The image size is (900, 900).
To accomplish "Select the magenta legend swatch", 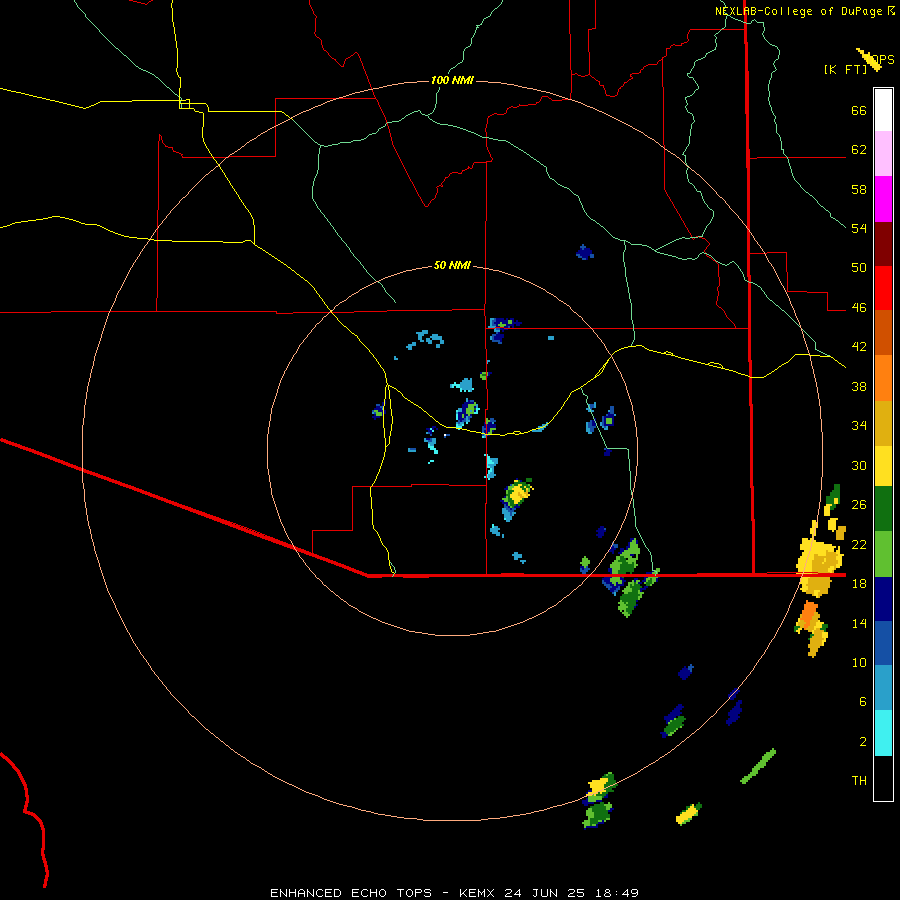I will (883, 199).
